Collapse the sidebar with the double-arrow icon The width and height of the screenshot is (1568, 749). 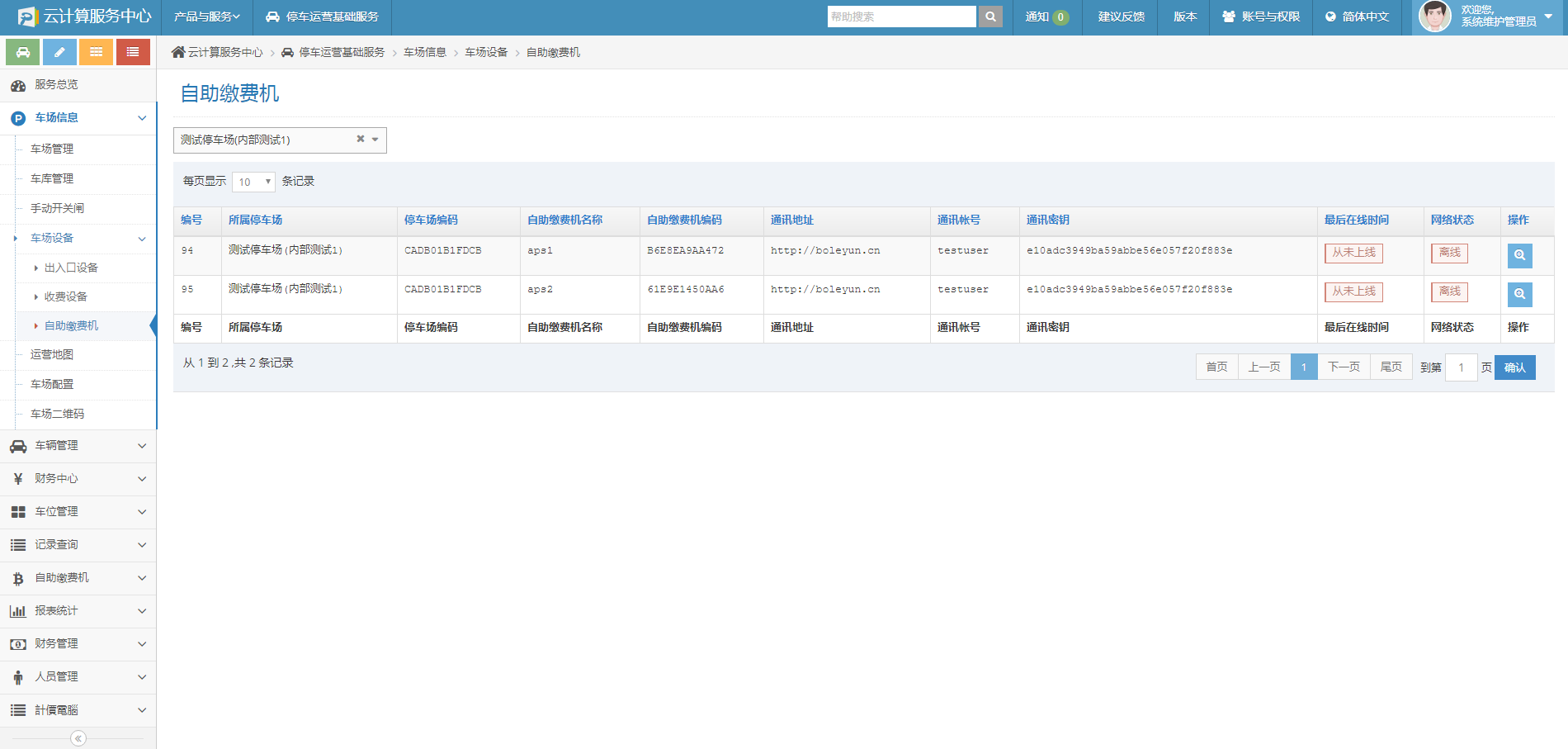pyautogui.click(x=78, y=738)
